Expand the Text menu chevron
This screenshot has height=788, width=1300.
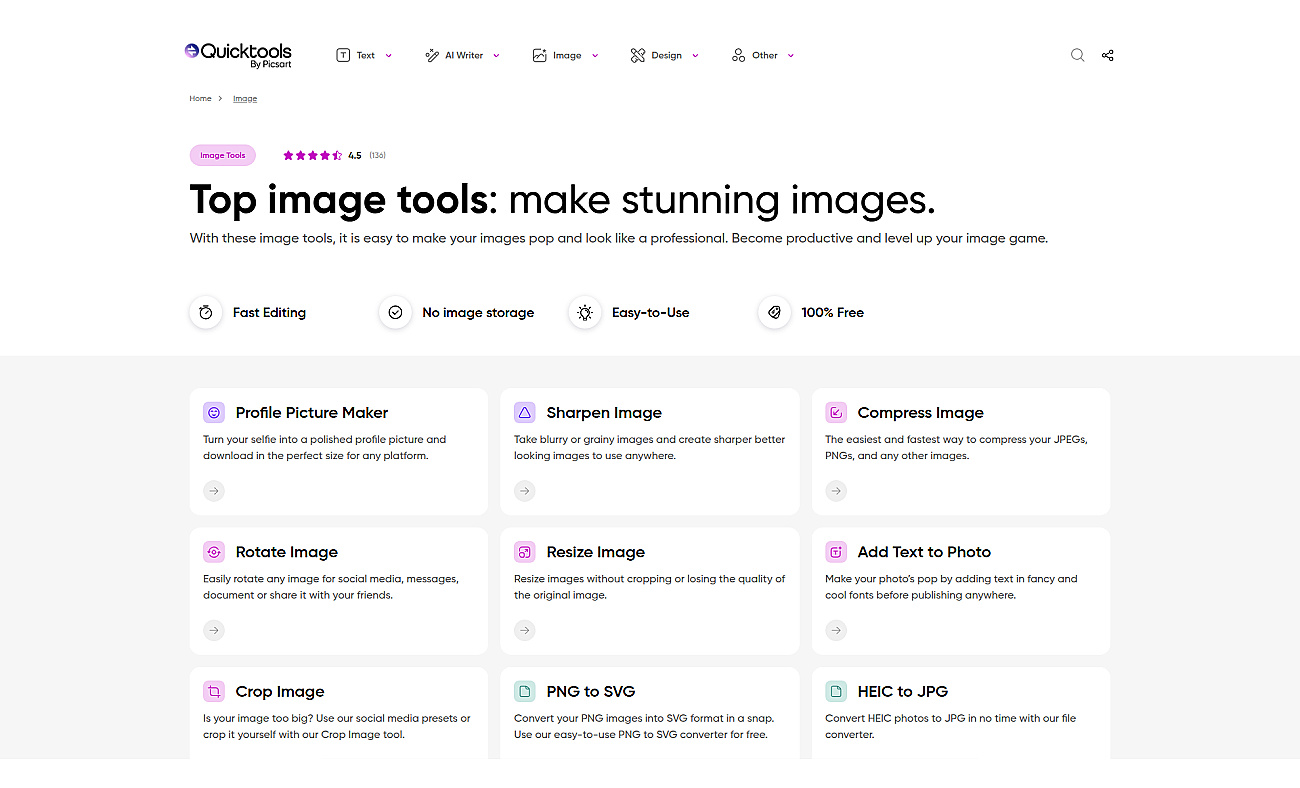(389, 56)
